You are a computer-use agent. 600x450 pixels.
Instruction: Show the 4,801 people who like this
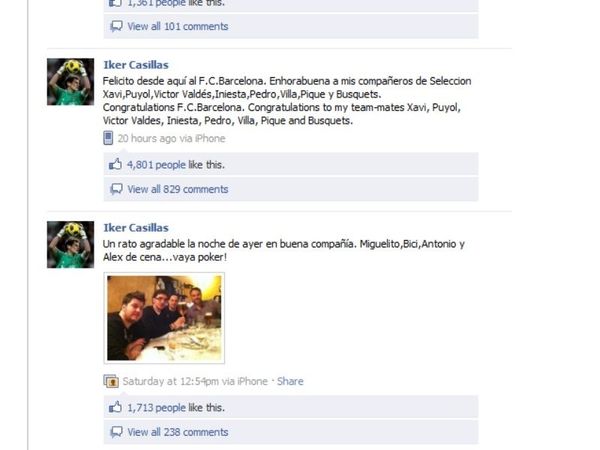click(x=156, y=165)
